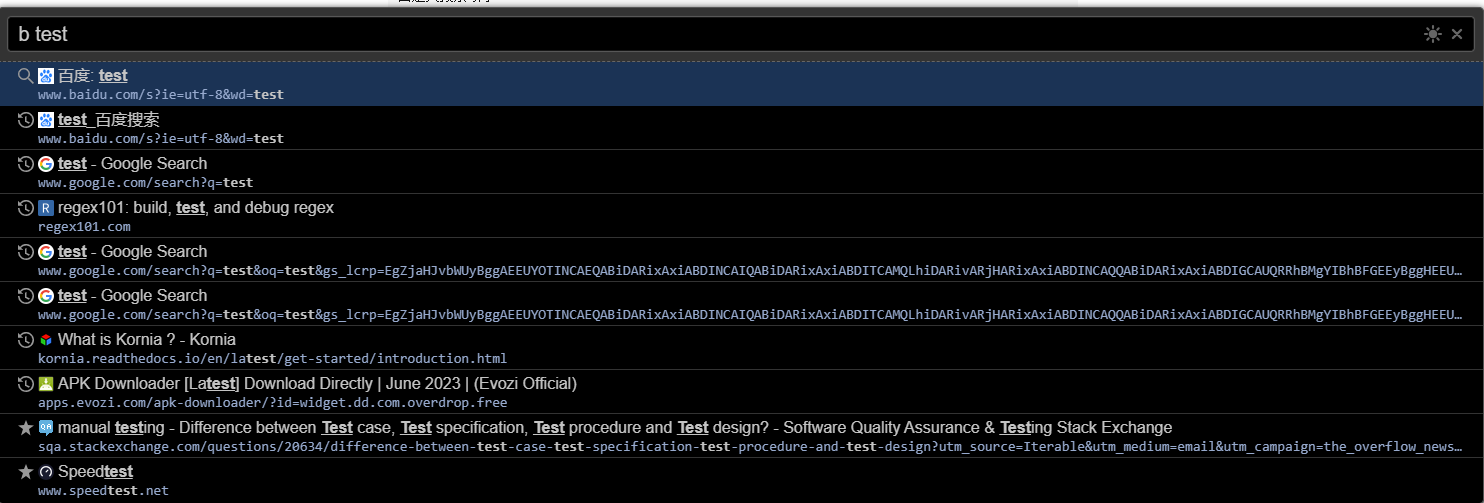Click the Baidu favicon beside "test_百度搜索"

tap(46, 119)
